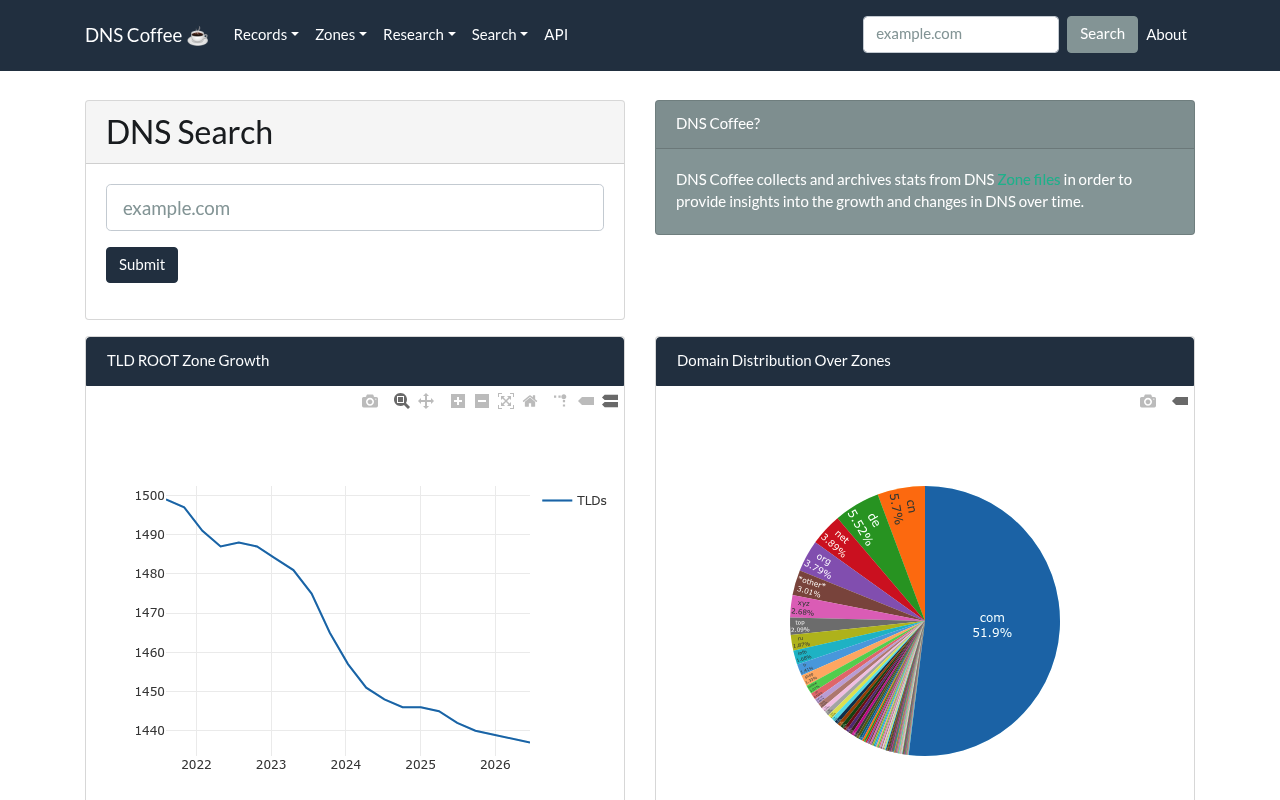Go to the API page

pos(556,34)
